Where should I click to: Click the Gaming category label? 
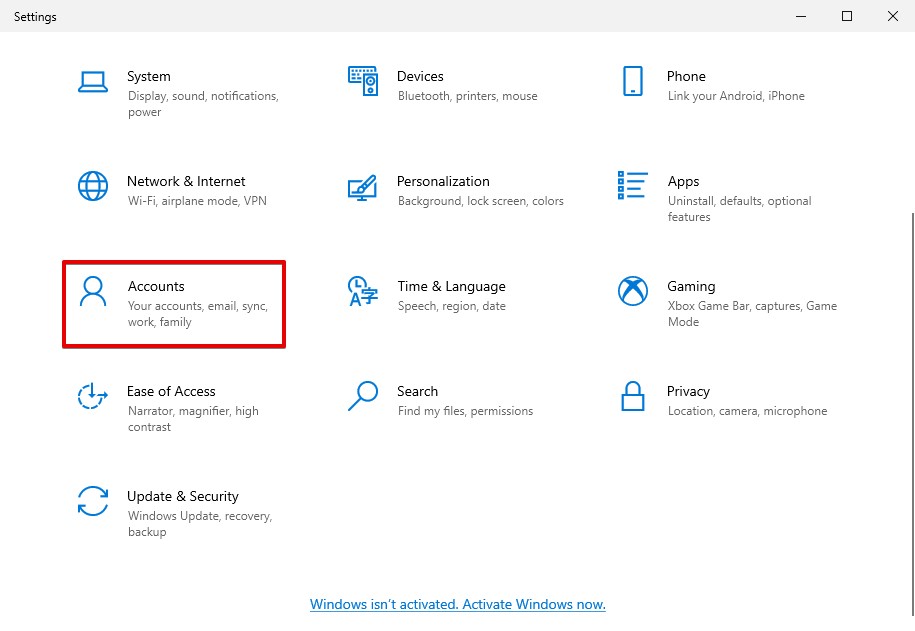[691, 286]
